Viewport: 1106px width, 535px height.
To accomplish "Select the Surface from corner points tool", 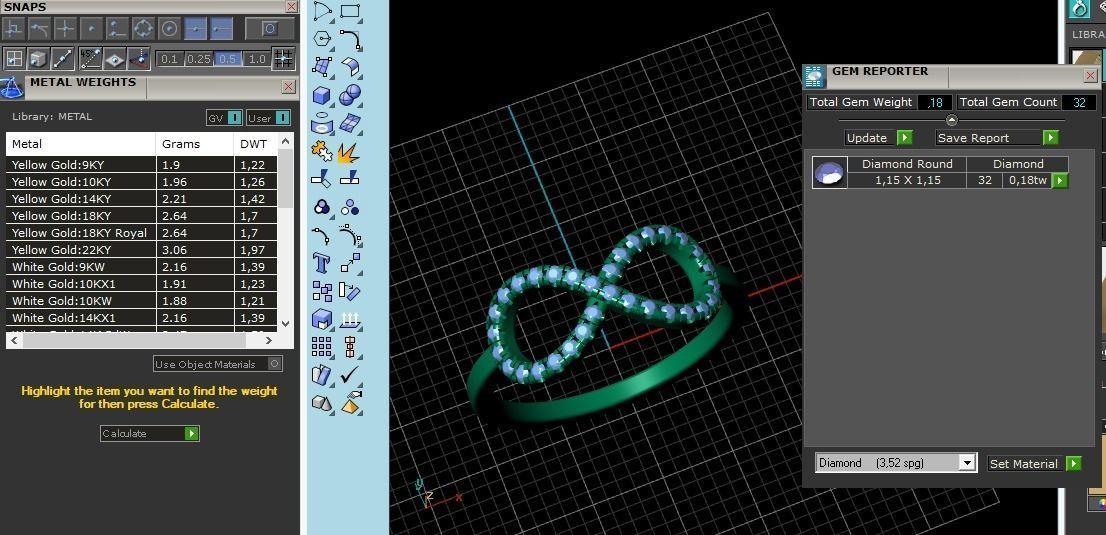I will [322, 66].
